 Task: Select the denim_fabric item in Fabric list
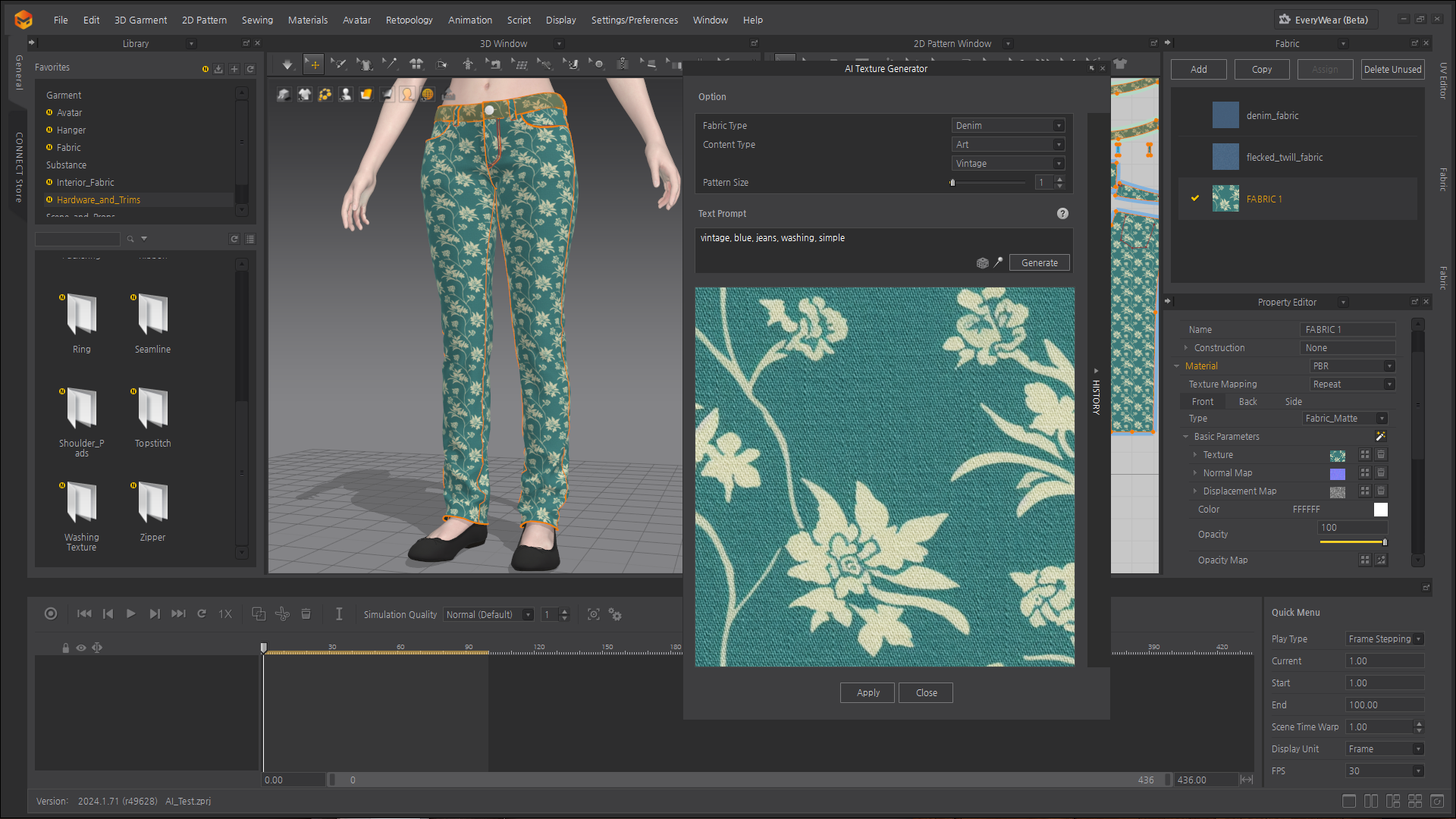coord(1272,116)
